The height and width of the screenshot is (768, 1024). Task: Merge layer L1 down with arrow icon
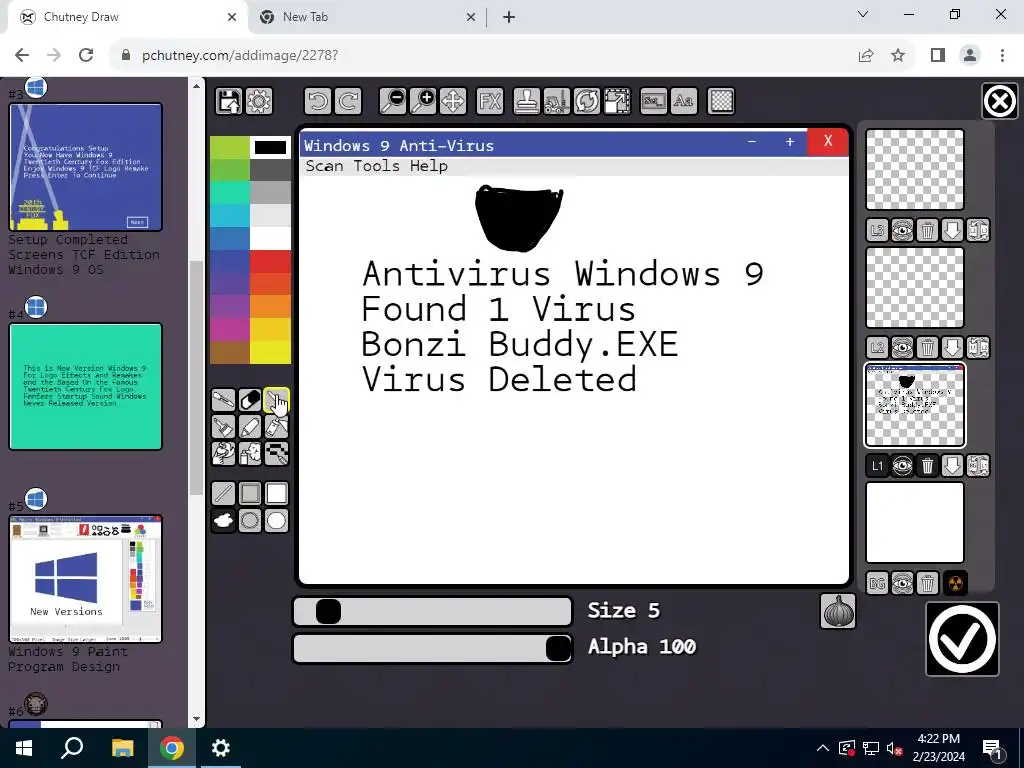point(953,466)
